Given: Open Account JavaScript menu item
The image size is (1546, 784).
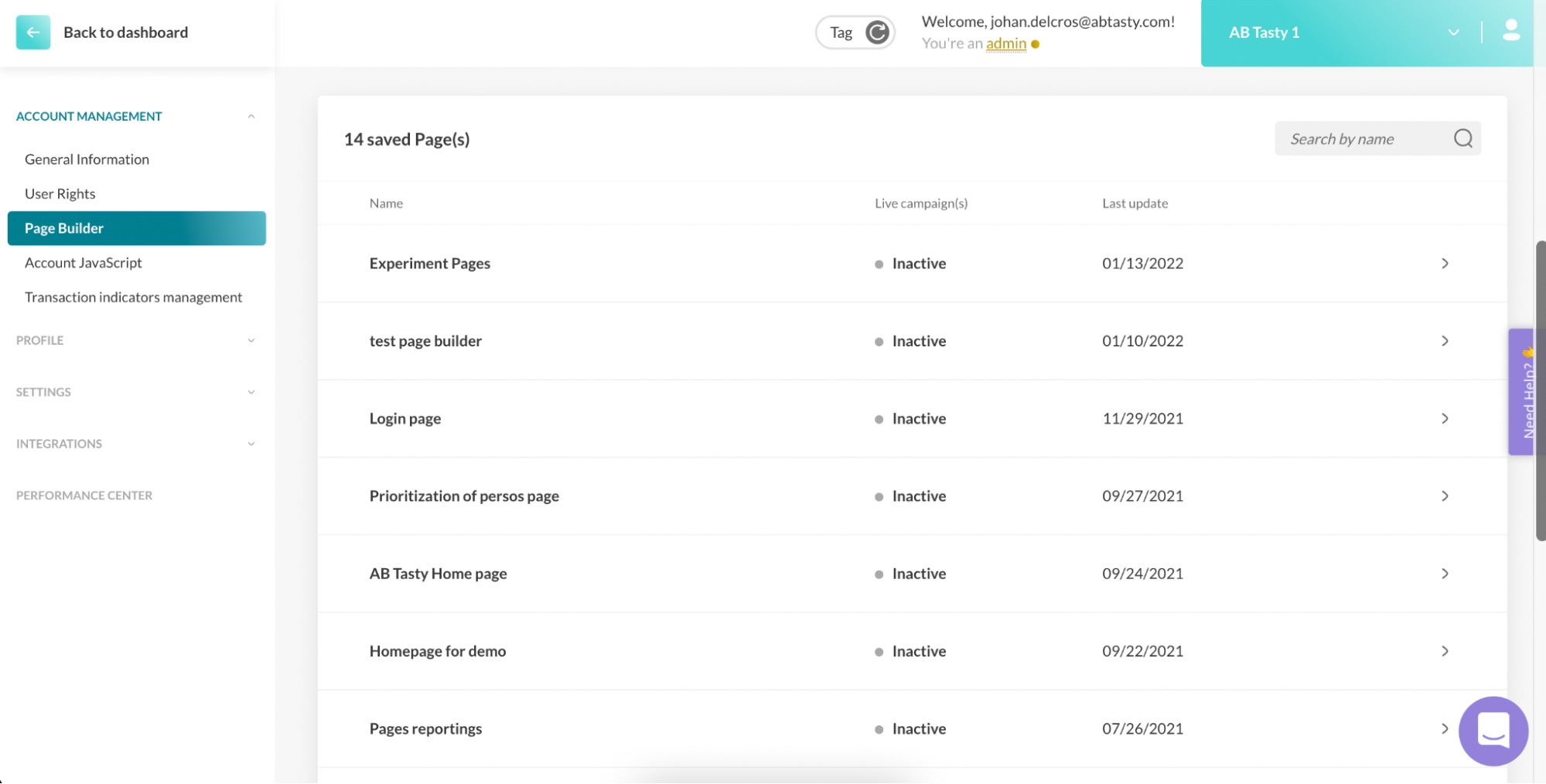Looking at the screenshot, I should click(x=83, y=263).
